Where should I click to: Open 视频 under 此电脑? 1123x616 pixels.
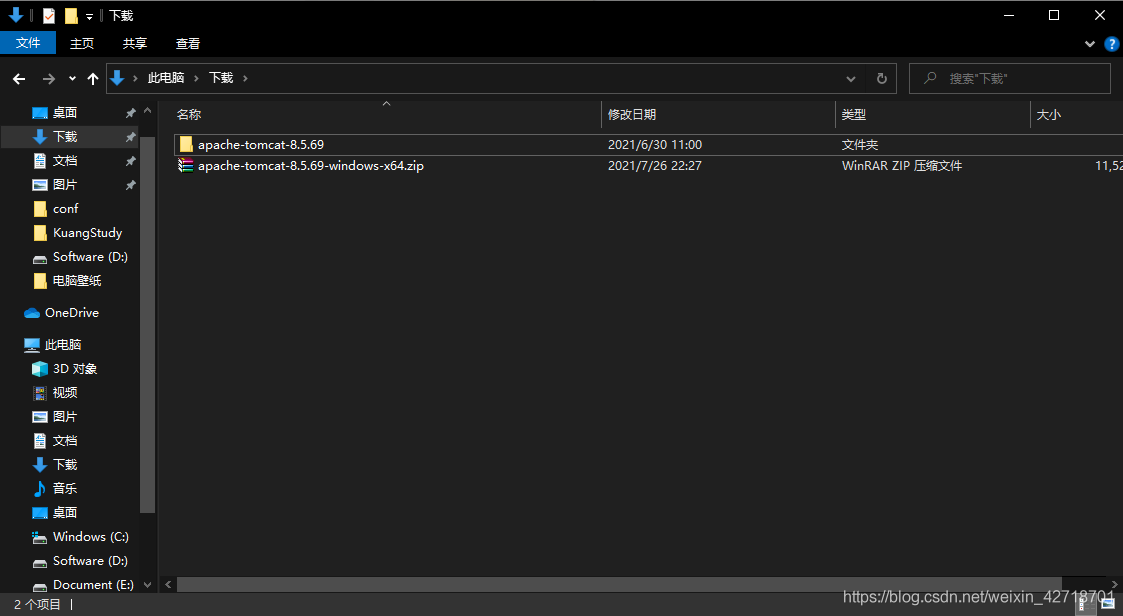click(64, 393)
